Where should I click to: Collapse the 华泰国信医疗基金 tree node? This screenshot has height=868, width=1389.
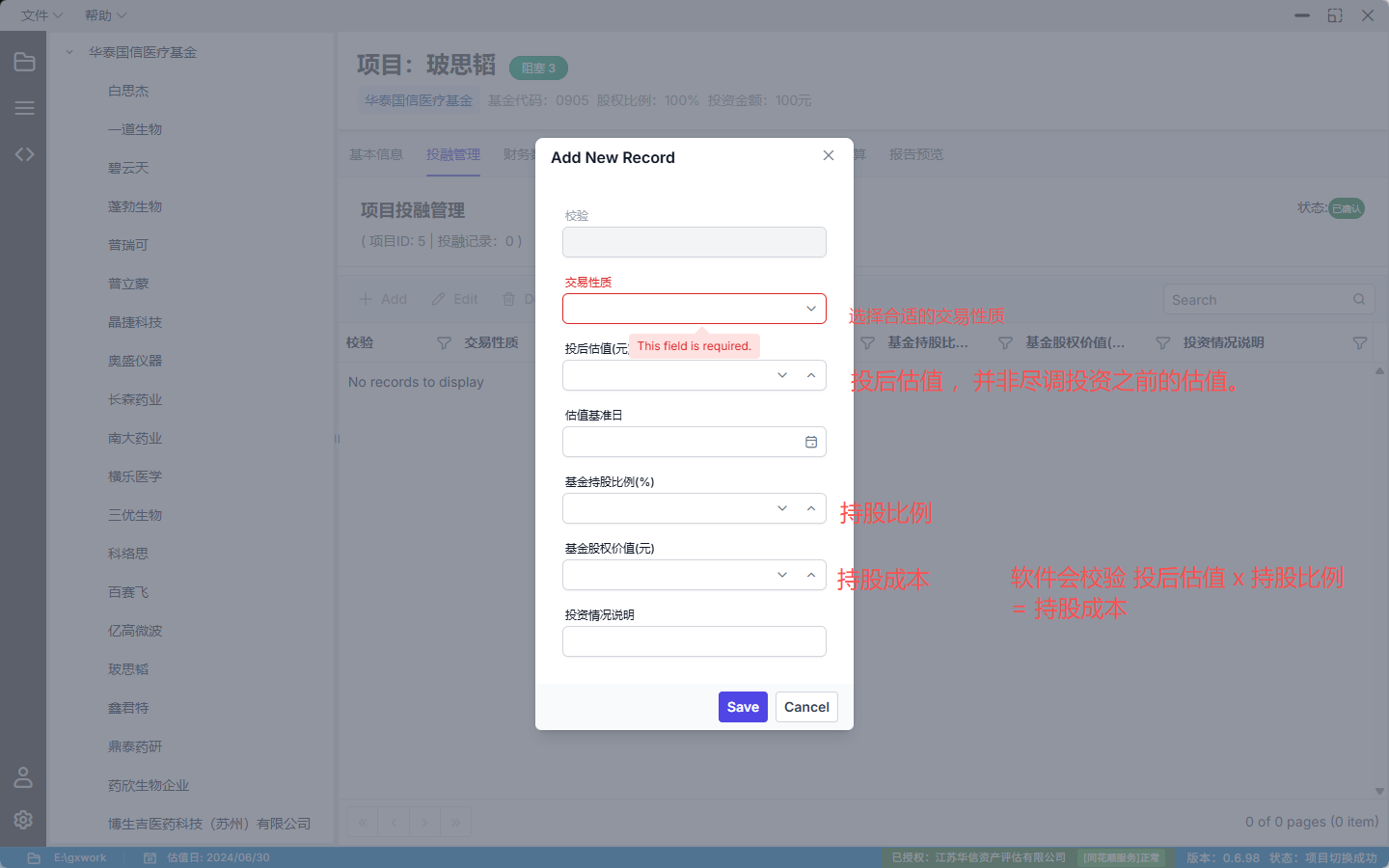[69, 52]
